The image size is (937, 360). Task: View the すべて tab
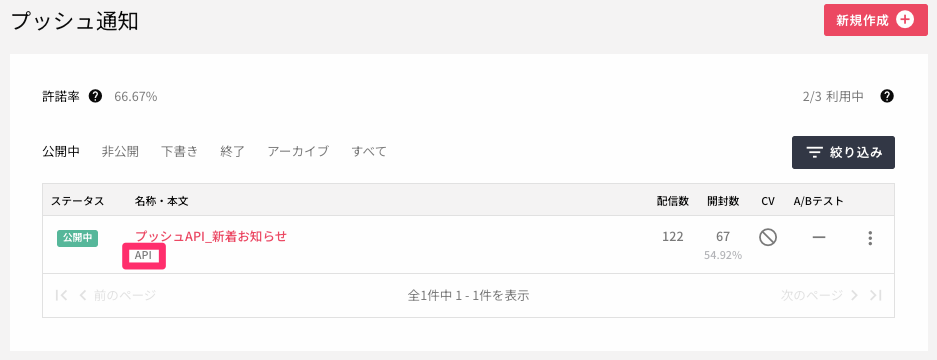369,152
